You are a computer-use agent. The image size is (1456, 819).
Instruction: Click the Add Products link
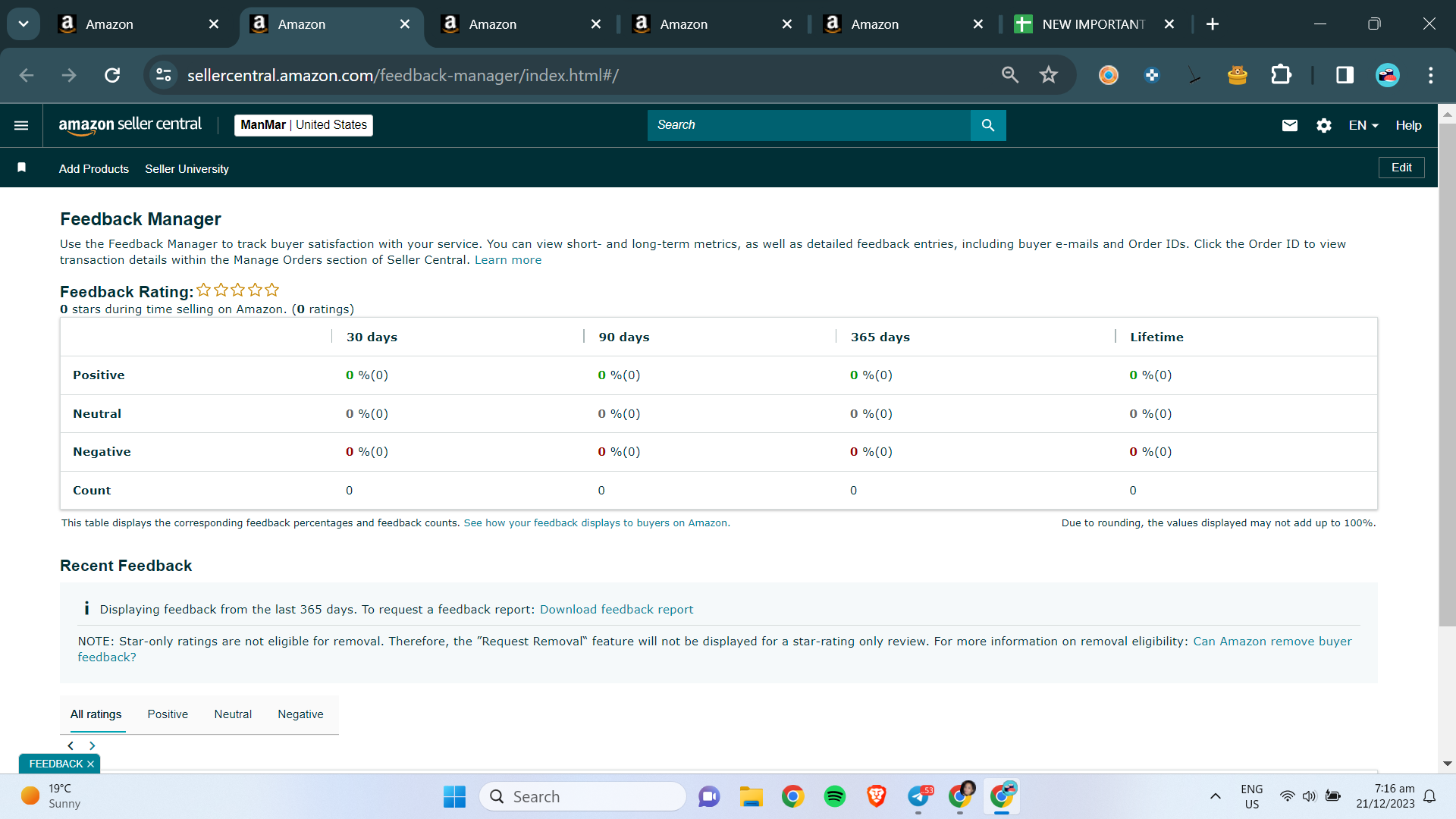point(94,168)
